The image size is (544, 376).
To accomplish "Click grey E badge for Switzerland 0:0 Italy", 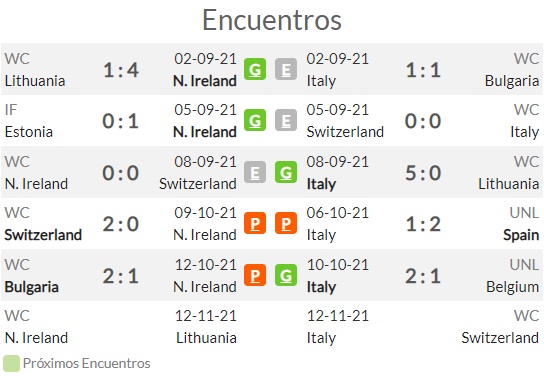I will point(286,120).
